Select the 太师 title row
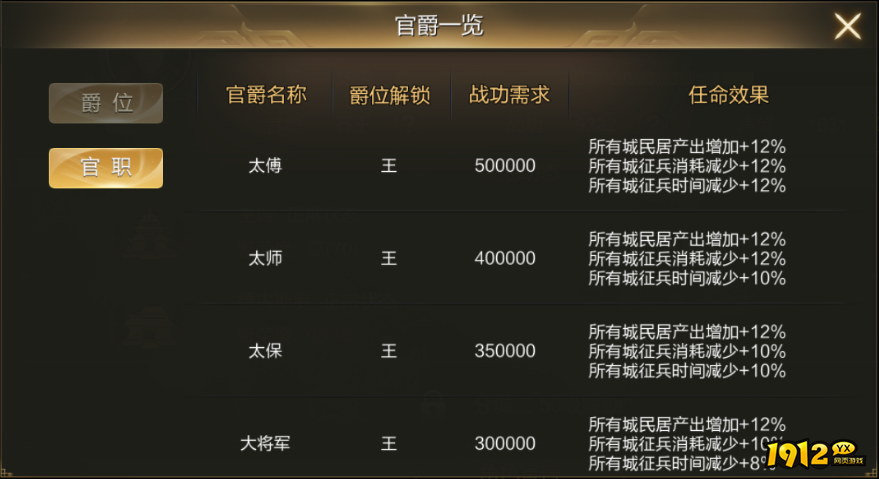The width and height of the screenshot is (879, 479). coord(265,258)
